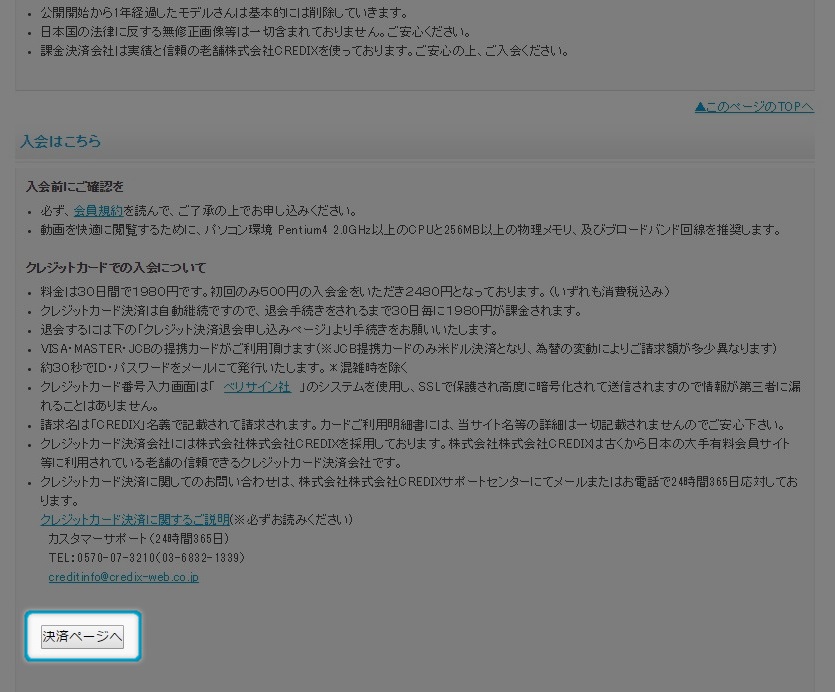Click the TEL:0570-07-3210 phone number text

[146, 558]
